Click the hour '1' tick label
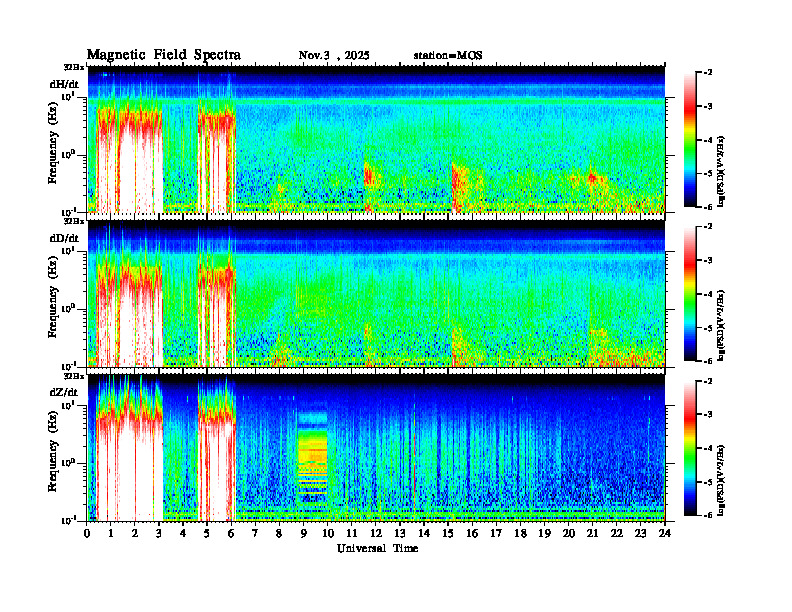 click(x=111, y=533)
